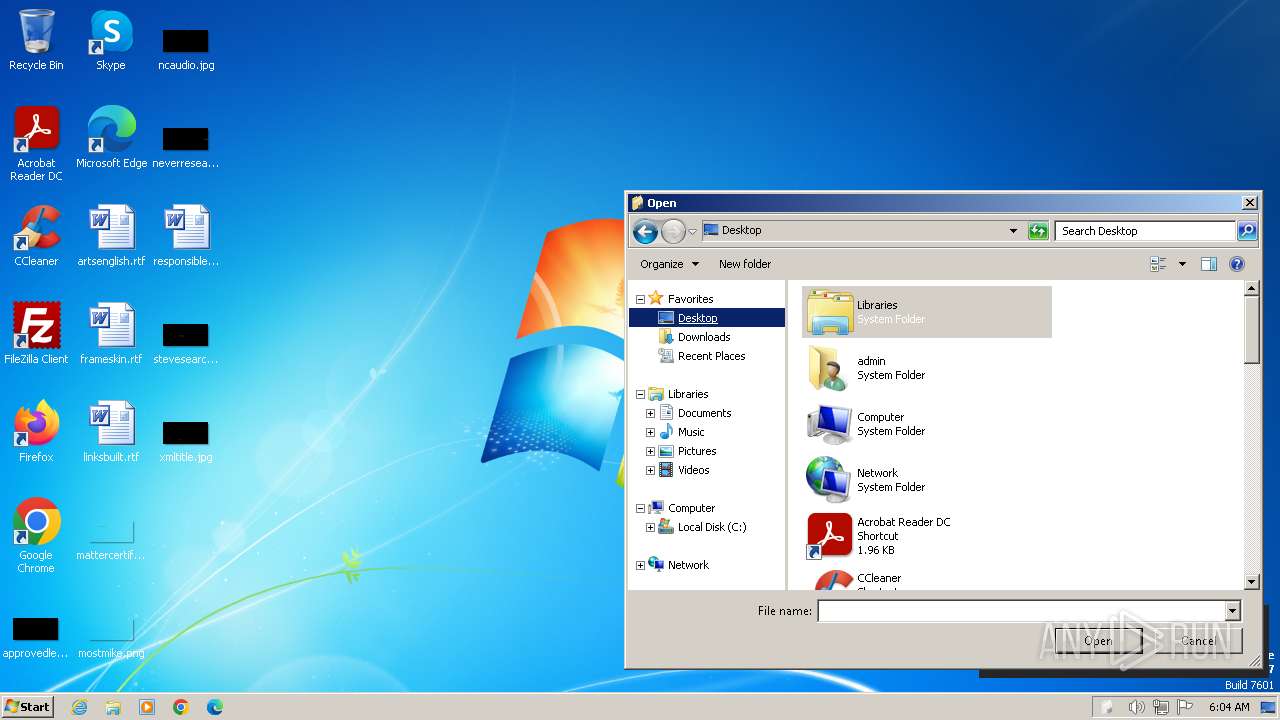1280x720 pixels.
Task: Click the Back arrow in Open dialog
Action: pyautogui.click(x=645, y=231)
